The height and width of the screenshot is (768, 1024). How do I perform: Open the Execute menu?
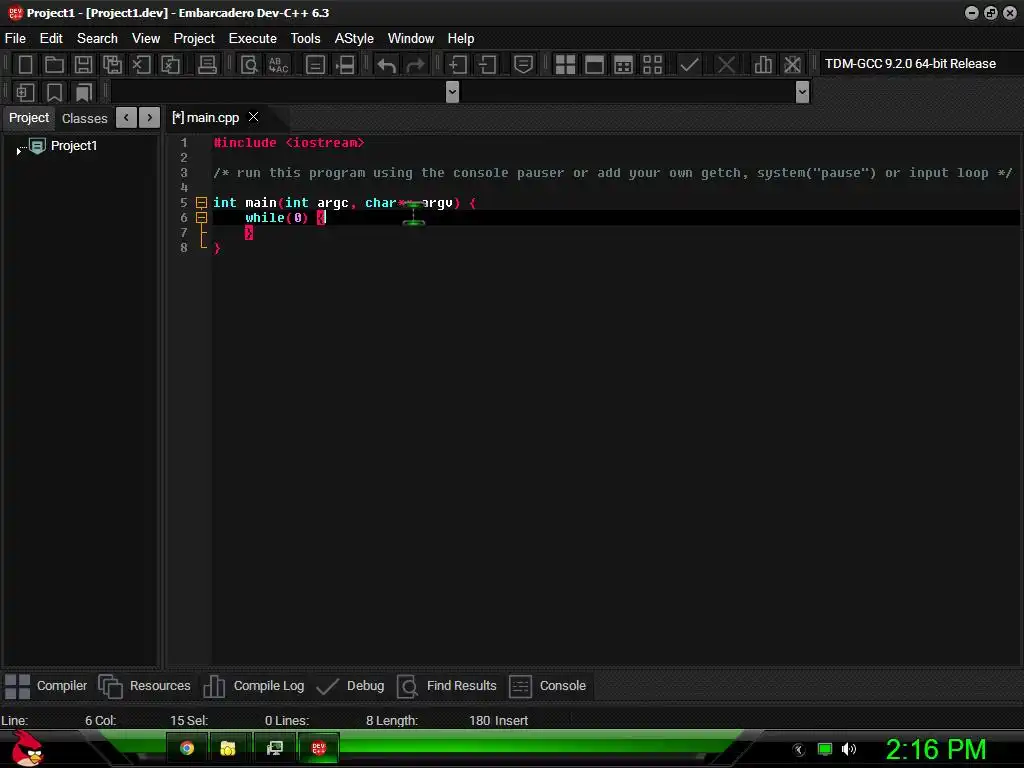(253, 39)
